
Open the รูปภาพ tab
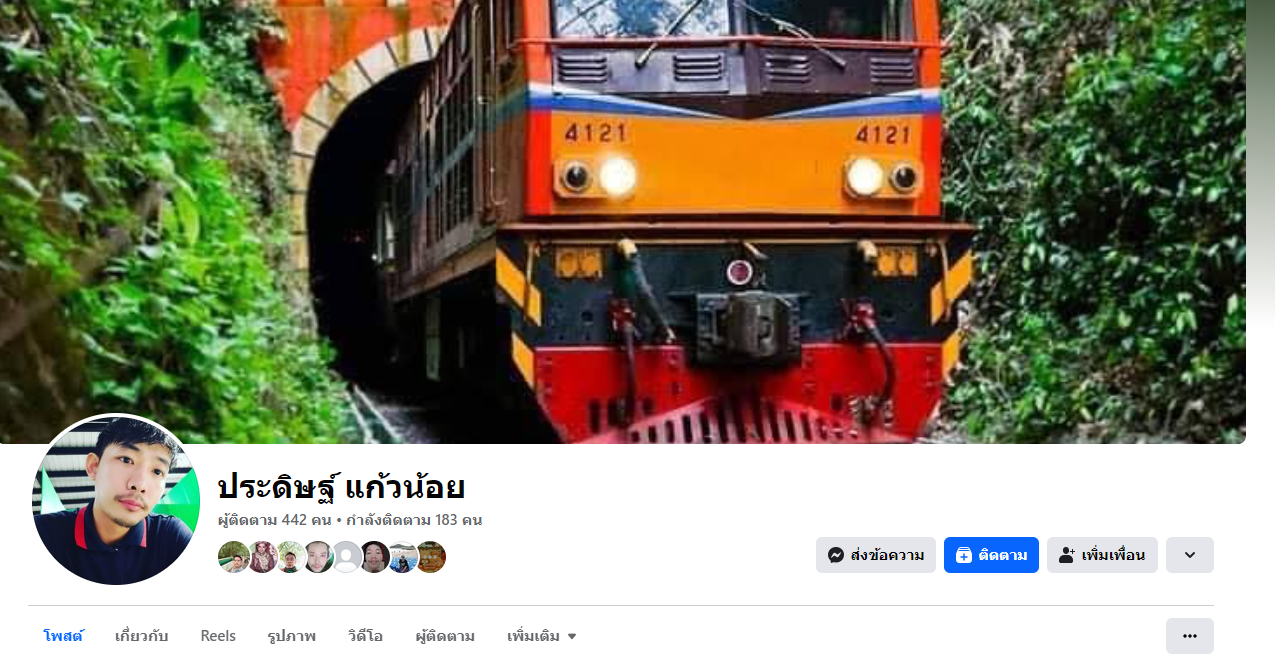(x=292, y=636)
